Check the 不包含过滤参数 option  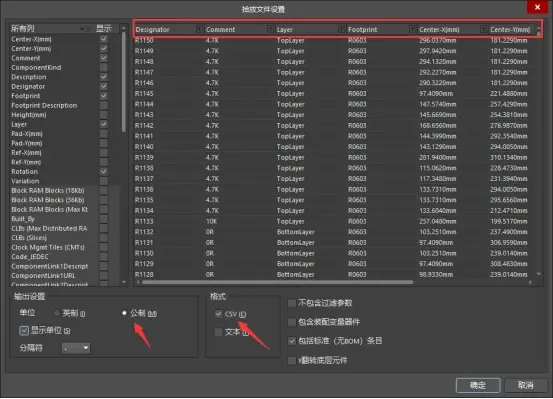[x=292, y=303]
